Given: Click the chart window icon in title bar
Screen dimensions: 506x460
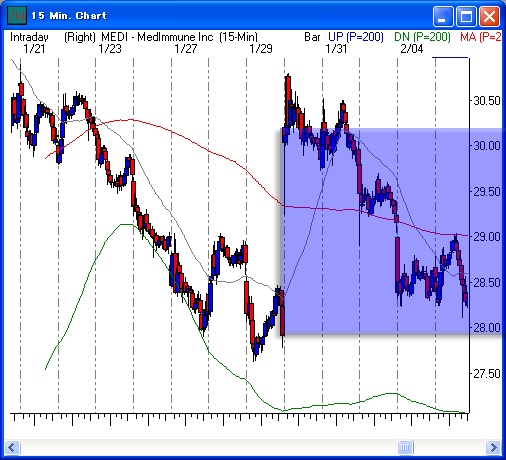Looking at the screenshot, I should (x=16, y=15).
